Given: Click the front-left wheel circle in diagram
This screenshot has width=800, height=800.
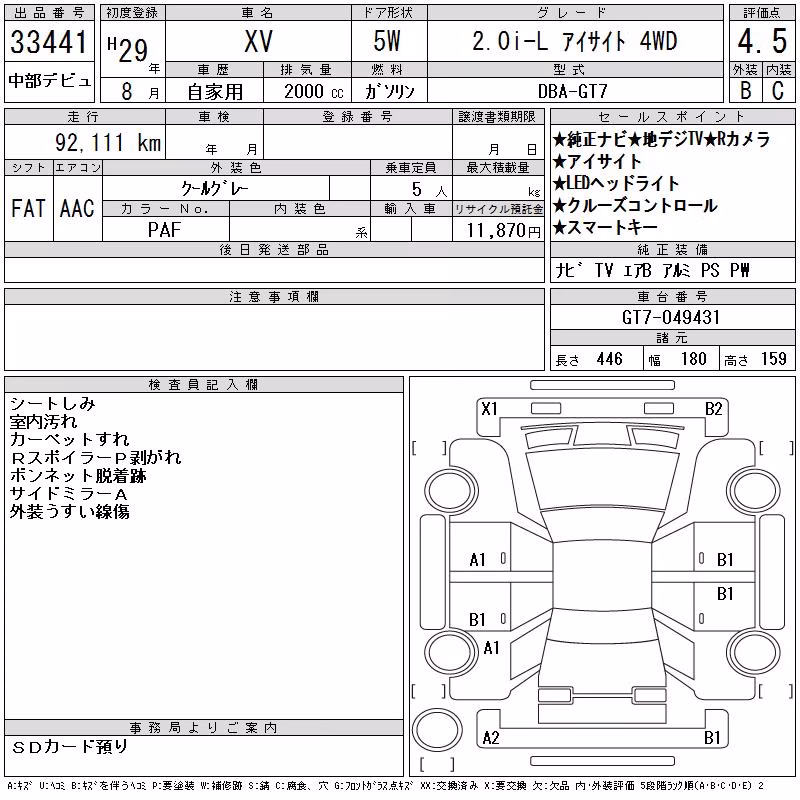Looking at the screenshot, I should (451, 491).
